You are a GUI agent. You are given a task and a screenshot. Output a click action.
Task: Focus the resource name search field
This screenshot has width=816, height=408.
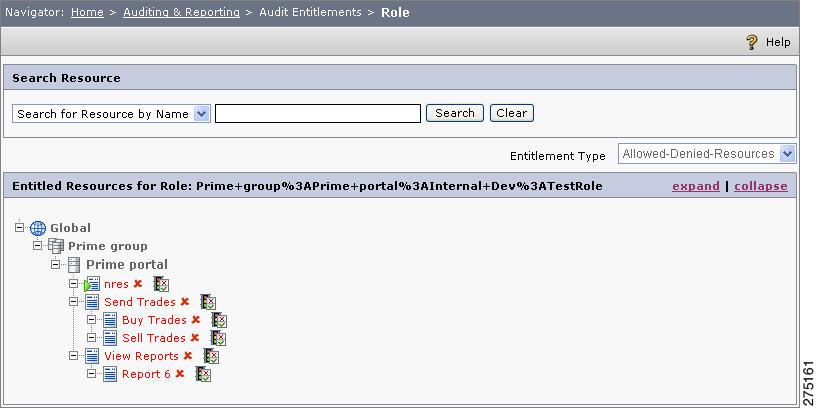(318, 113)
